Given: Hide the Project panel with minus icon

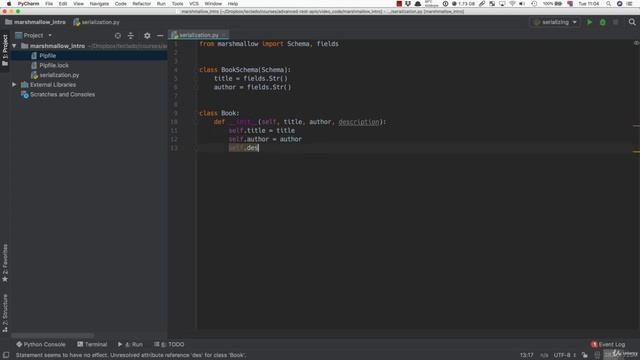Looking at the screenshot, I should tap(160, 36).
